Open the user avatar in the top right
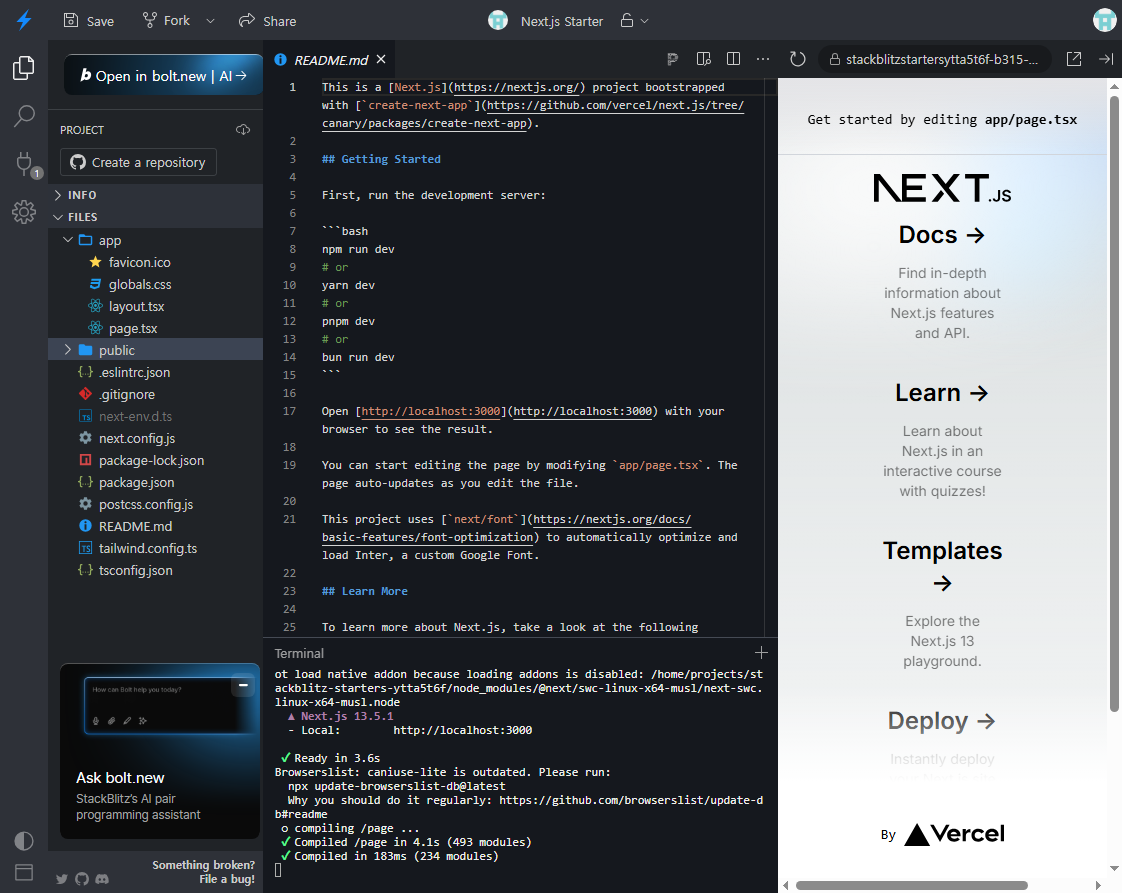Screen dimensions: 1122x893 (x=1105, y=20)
